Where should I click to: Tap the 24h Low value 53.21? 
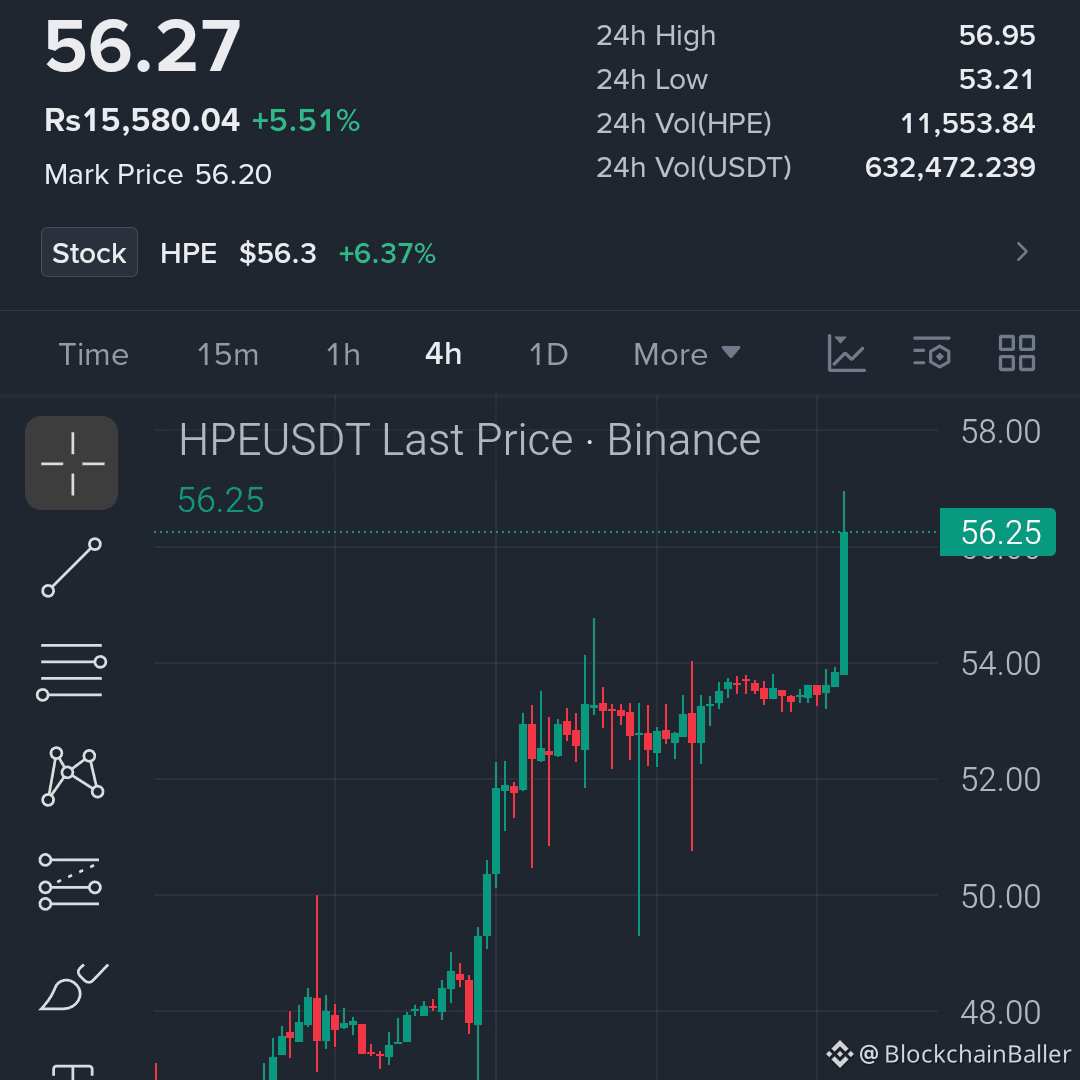pos(997,79)
